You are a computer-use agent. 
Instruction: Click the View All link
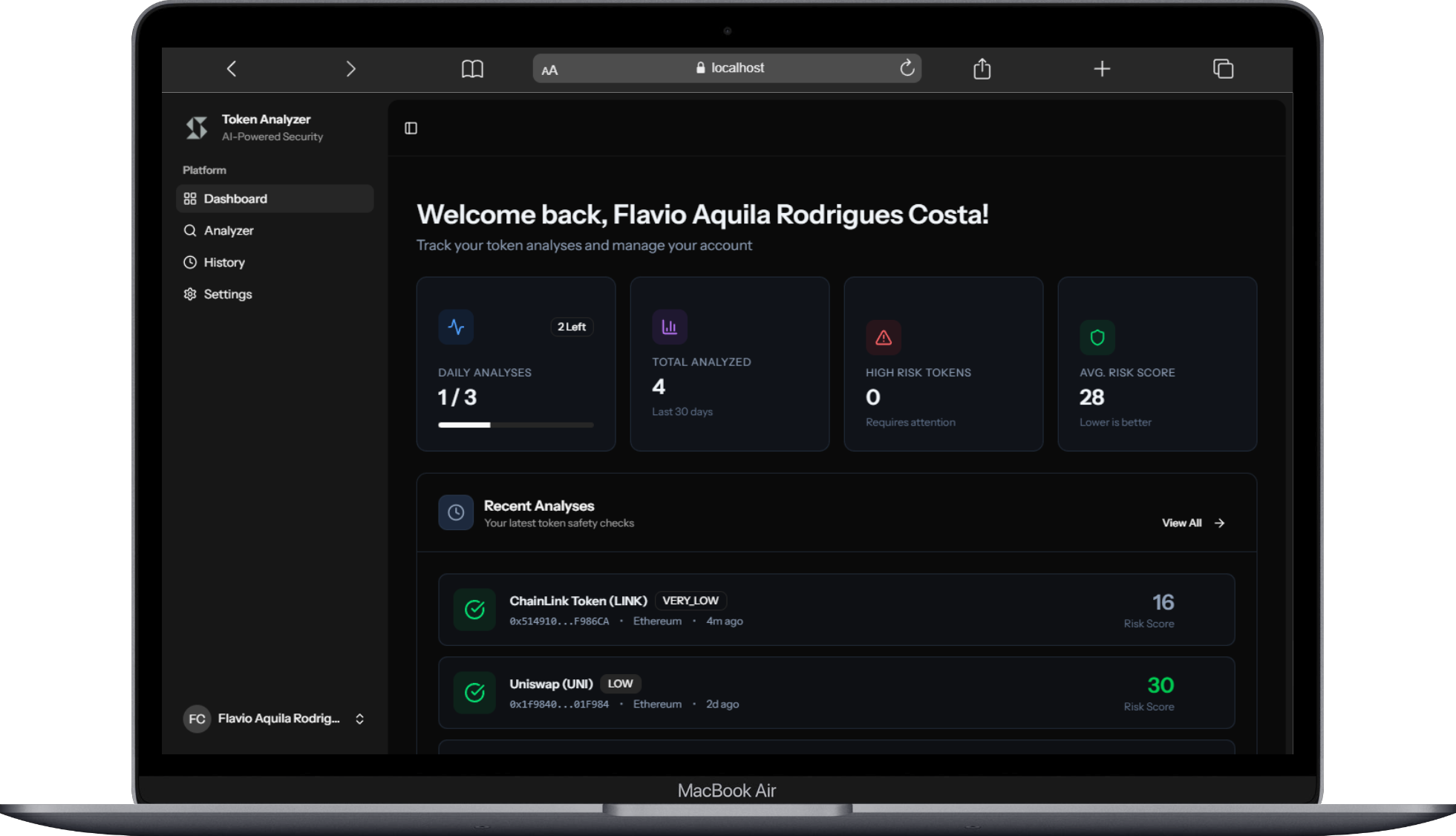[x=1192, y=523]
